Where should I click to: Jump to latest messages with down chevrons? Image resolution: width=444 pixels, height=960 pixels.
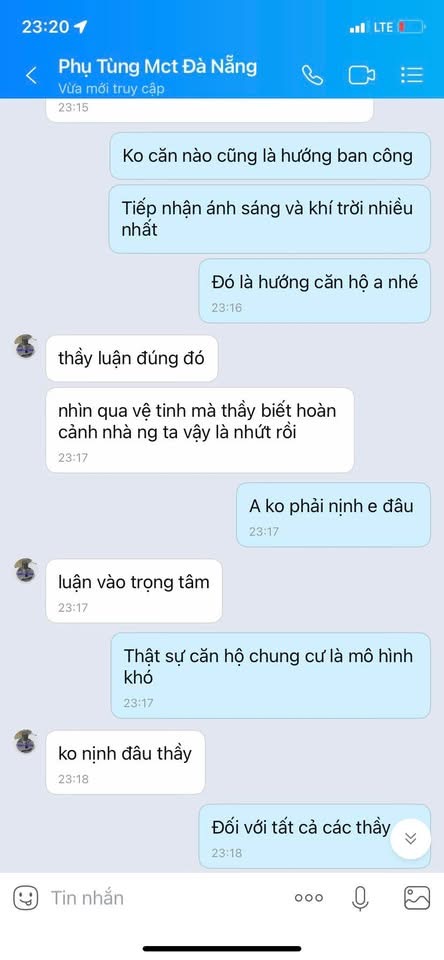click(411, 838)
